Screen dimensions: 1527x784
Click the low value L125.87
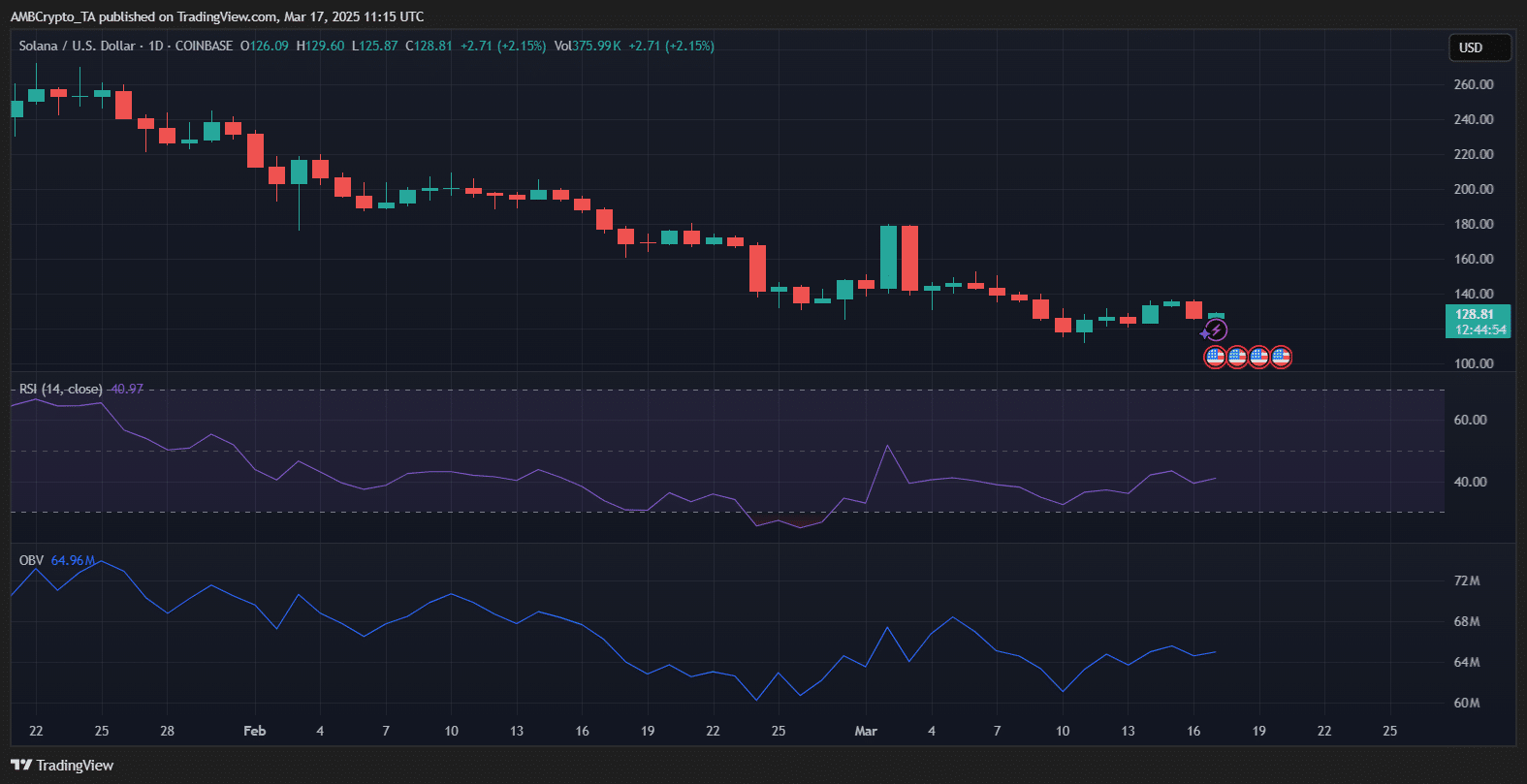pos(374,46)
